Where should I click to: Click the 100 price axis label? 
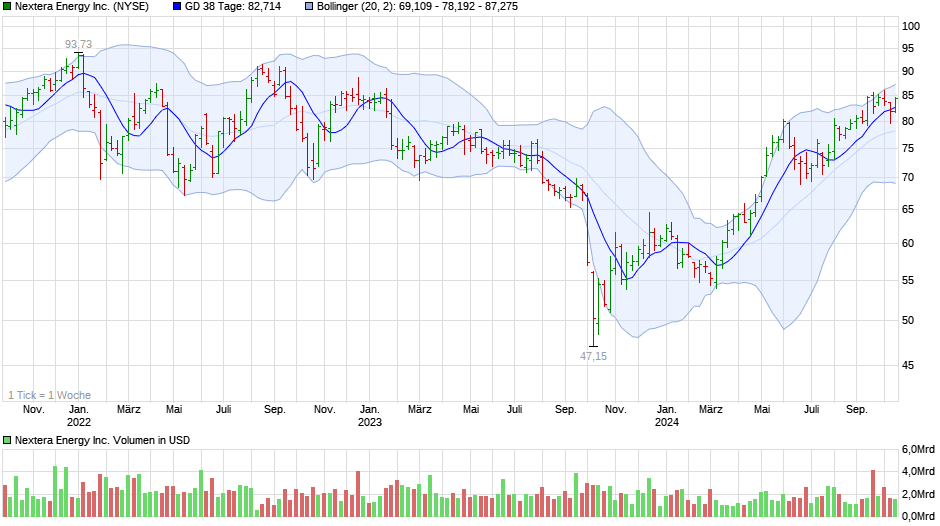[x=911, y=26]
